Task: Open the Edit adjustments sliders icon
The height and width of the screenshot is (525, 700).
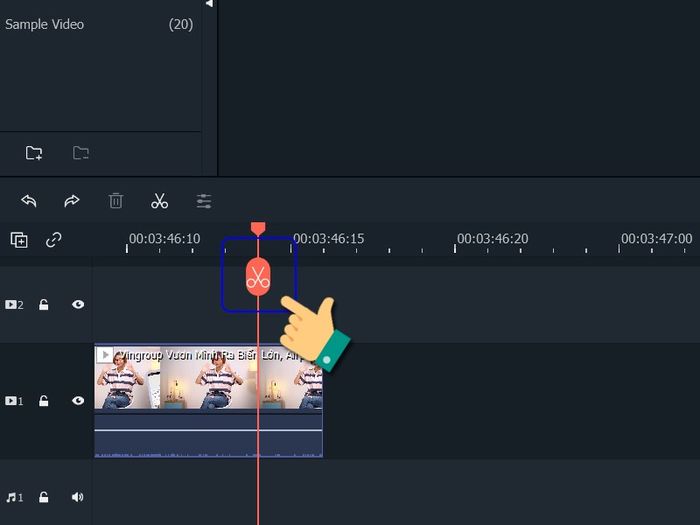Action: point(204,201)
